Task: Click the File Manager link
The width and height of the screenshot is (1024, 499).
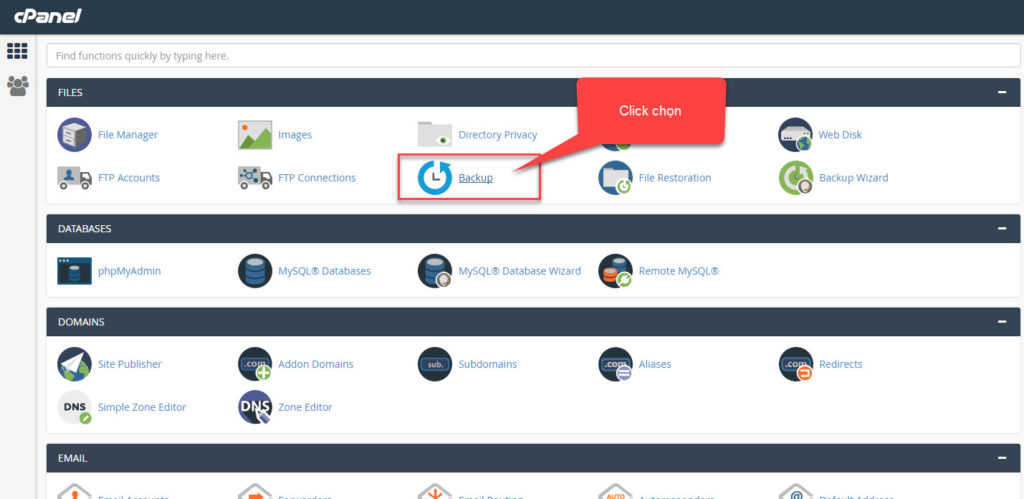Action: 128,135
